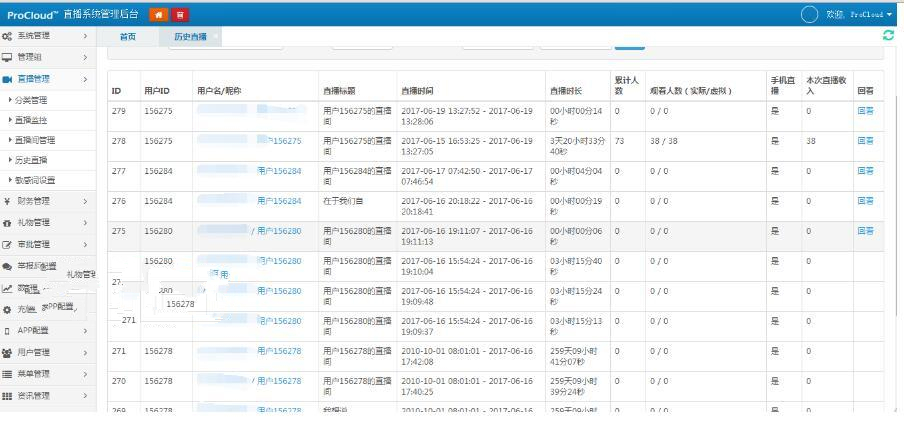904x433 pixels.
Task: Click the 礼物管理 gift icon
Action: click(8, 223)
